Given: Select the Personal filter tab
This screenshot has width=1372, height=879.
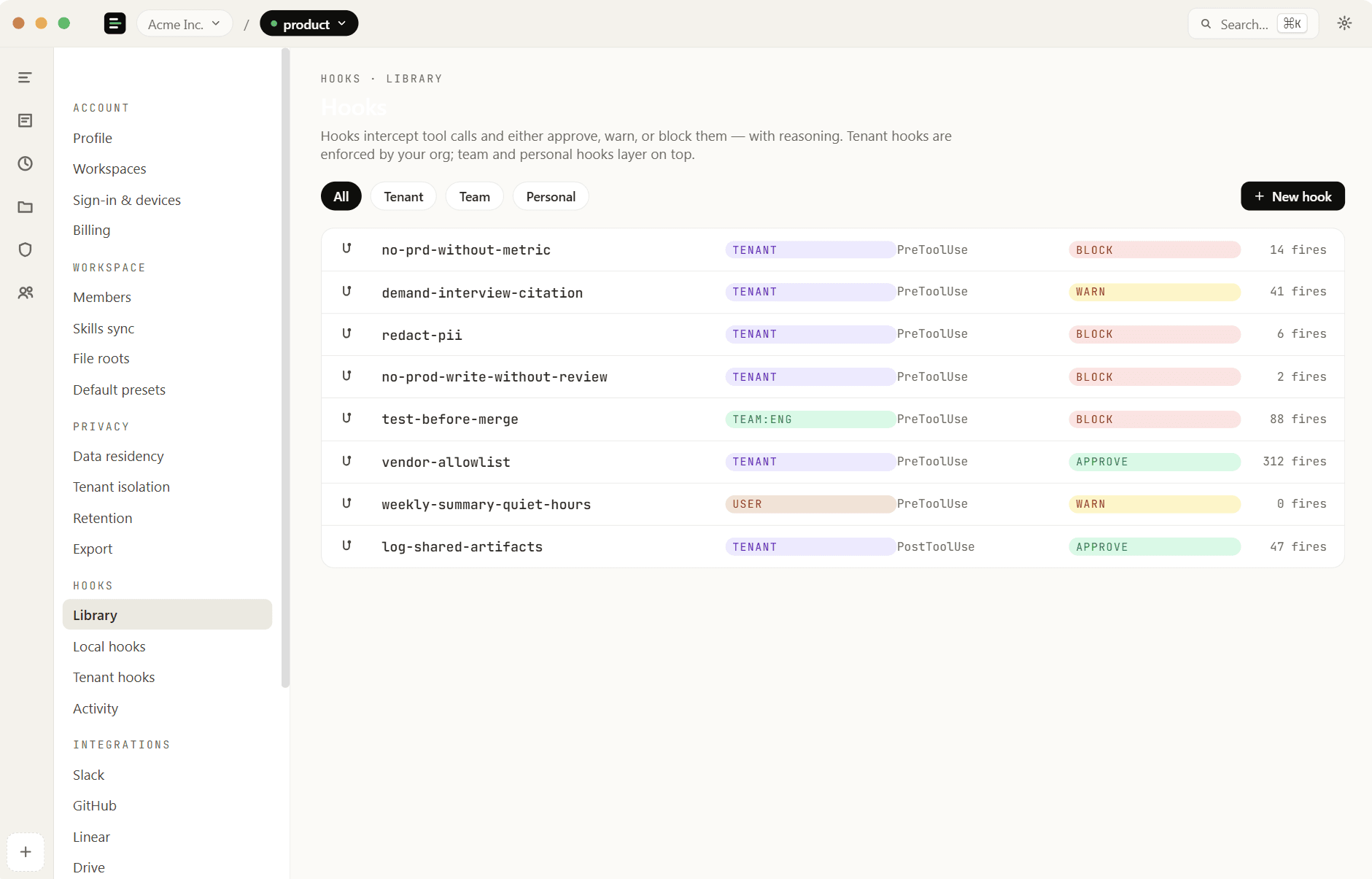Looking at the screenshot, I should [551, 196].
